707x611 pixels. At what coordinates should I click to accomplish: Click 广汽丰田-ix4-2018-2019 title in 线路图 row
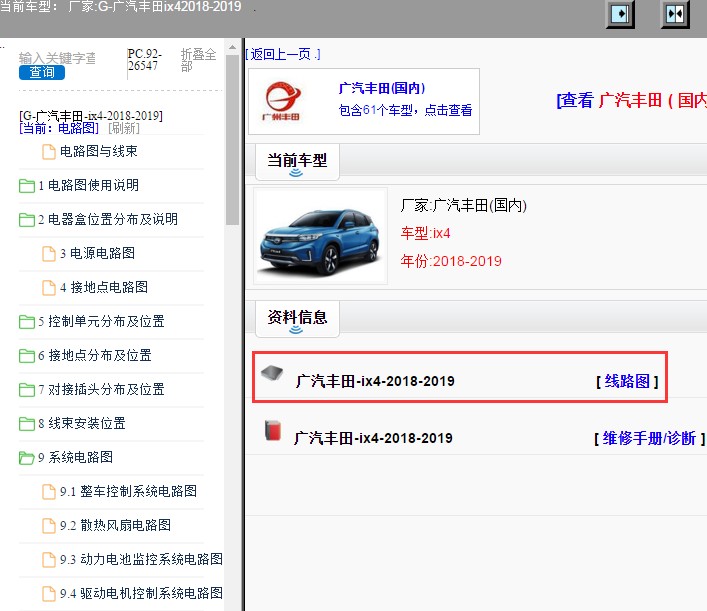click(375, 381)
